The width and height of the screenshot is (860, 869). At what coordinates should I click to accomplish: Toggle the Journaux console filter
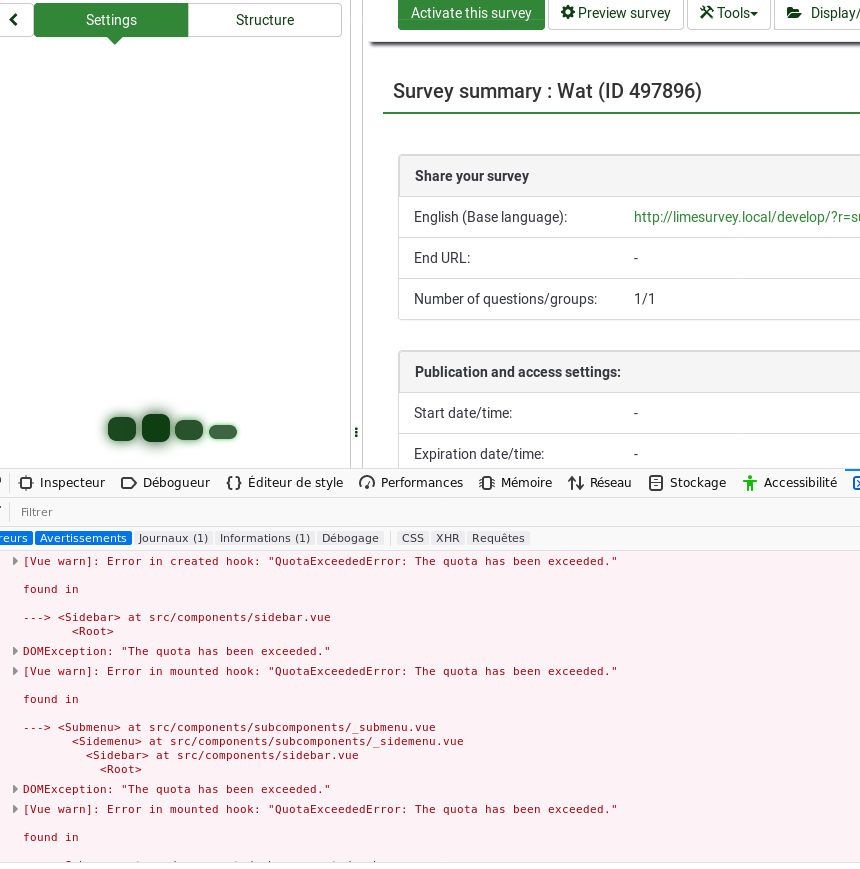173,538
